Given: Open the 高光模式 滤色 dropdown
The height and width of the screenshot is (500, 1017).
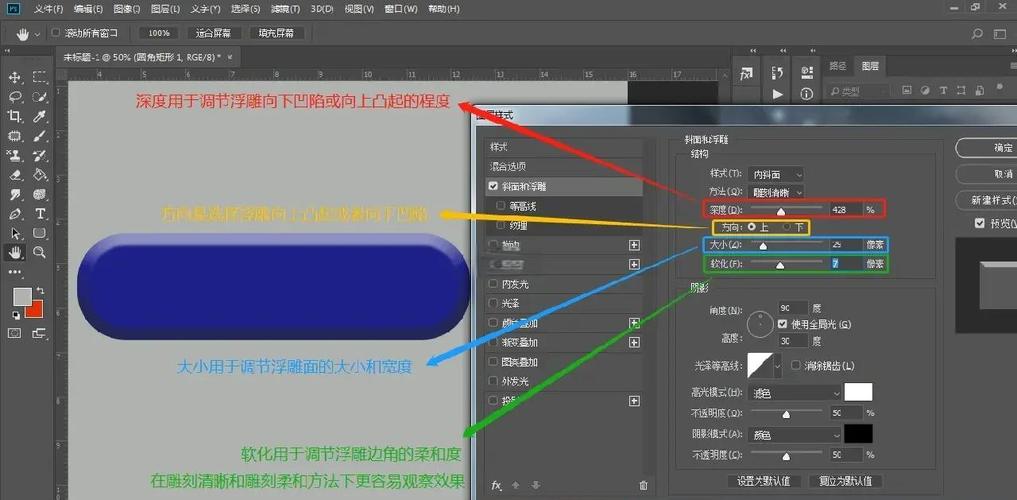Looking at the screenshot, I should [795, 393].
